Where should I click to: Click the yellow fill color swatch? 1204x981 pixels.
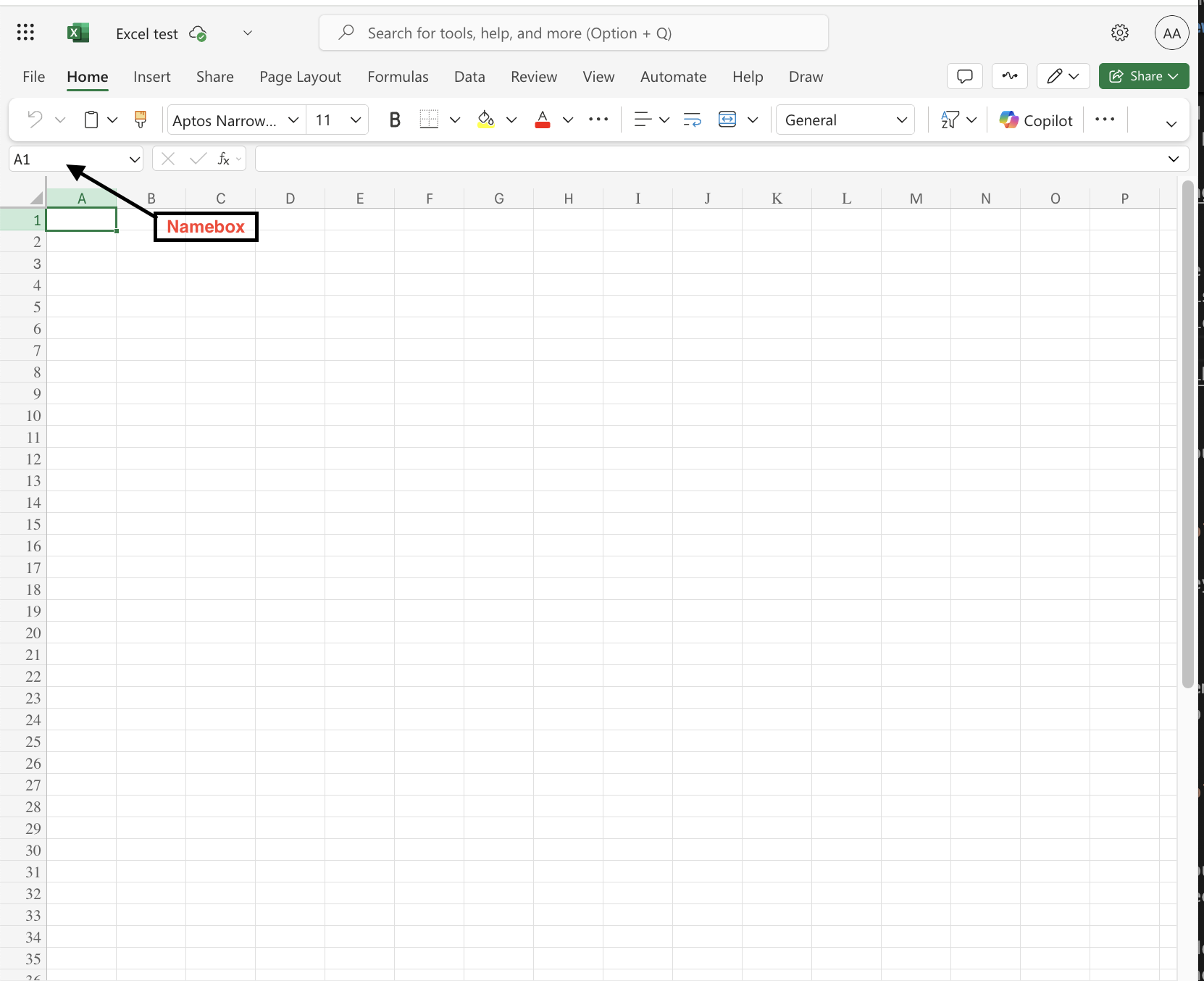pos(485,120)
